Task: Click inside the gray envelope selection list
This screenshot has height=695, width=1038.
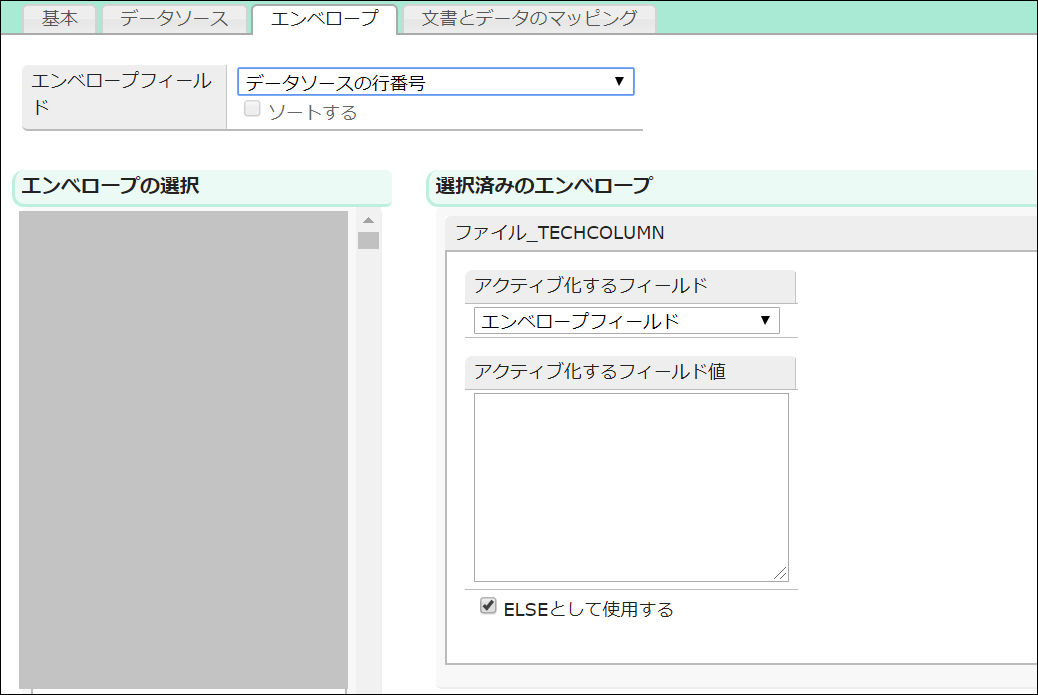Action: 183,448
